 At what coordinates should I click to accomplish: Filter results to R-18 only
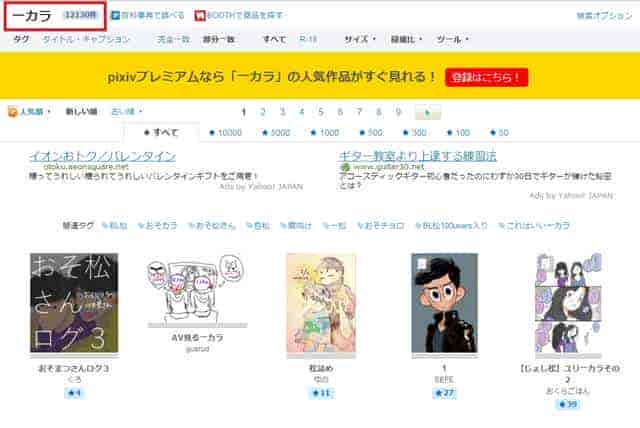coord(308,40)
